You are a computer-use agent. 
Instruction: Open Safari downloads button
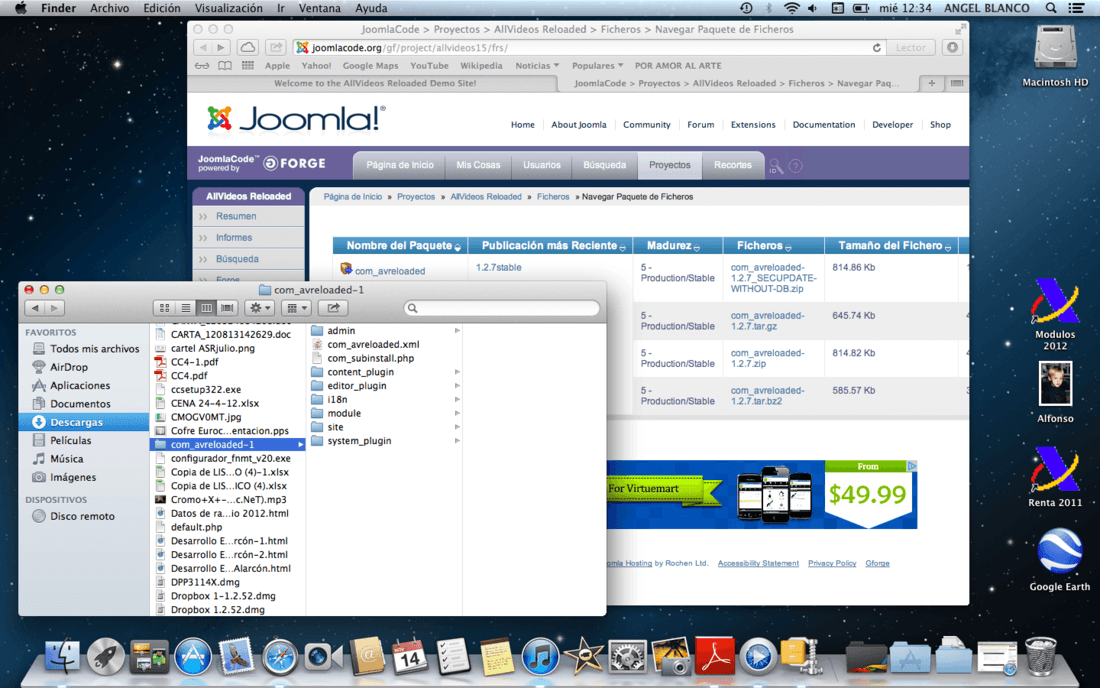[x=952, y=48]
